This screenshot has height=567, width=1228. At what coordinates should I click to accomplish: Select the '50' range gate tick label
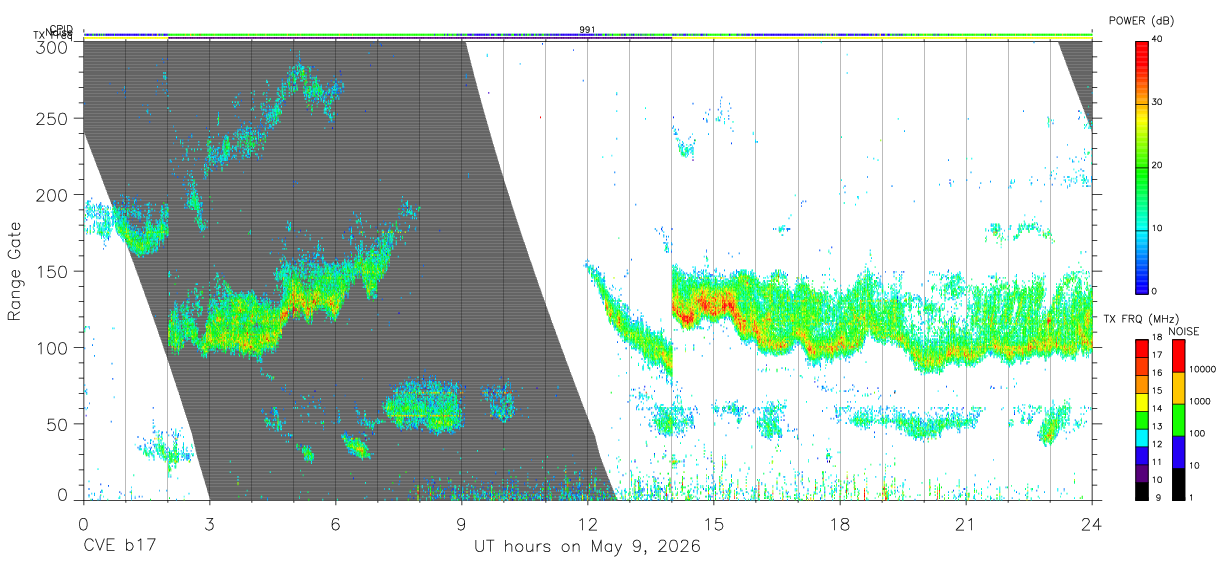57,424
